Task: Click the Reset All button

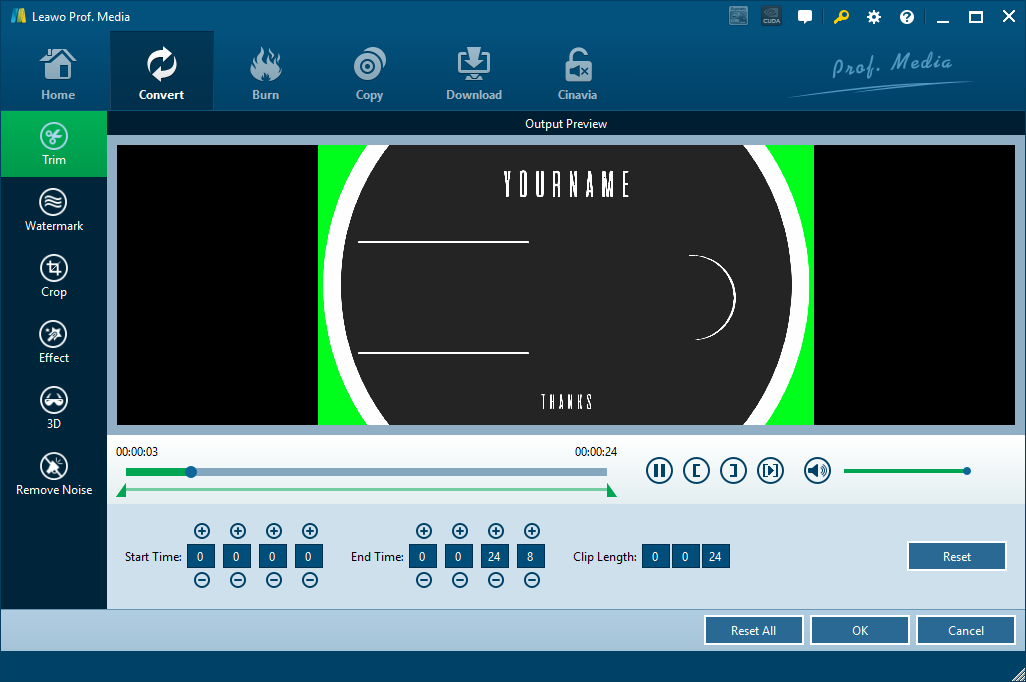Action: tap(753, 631)
